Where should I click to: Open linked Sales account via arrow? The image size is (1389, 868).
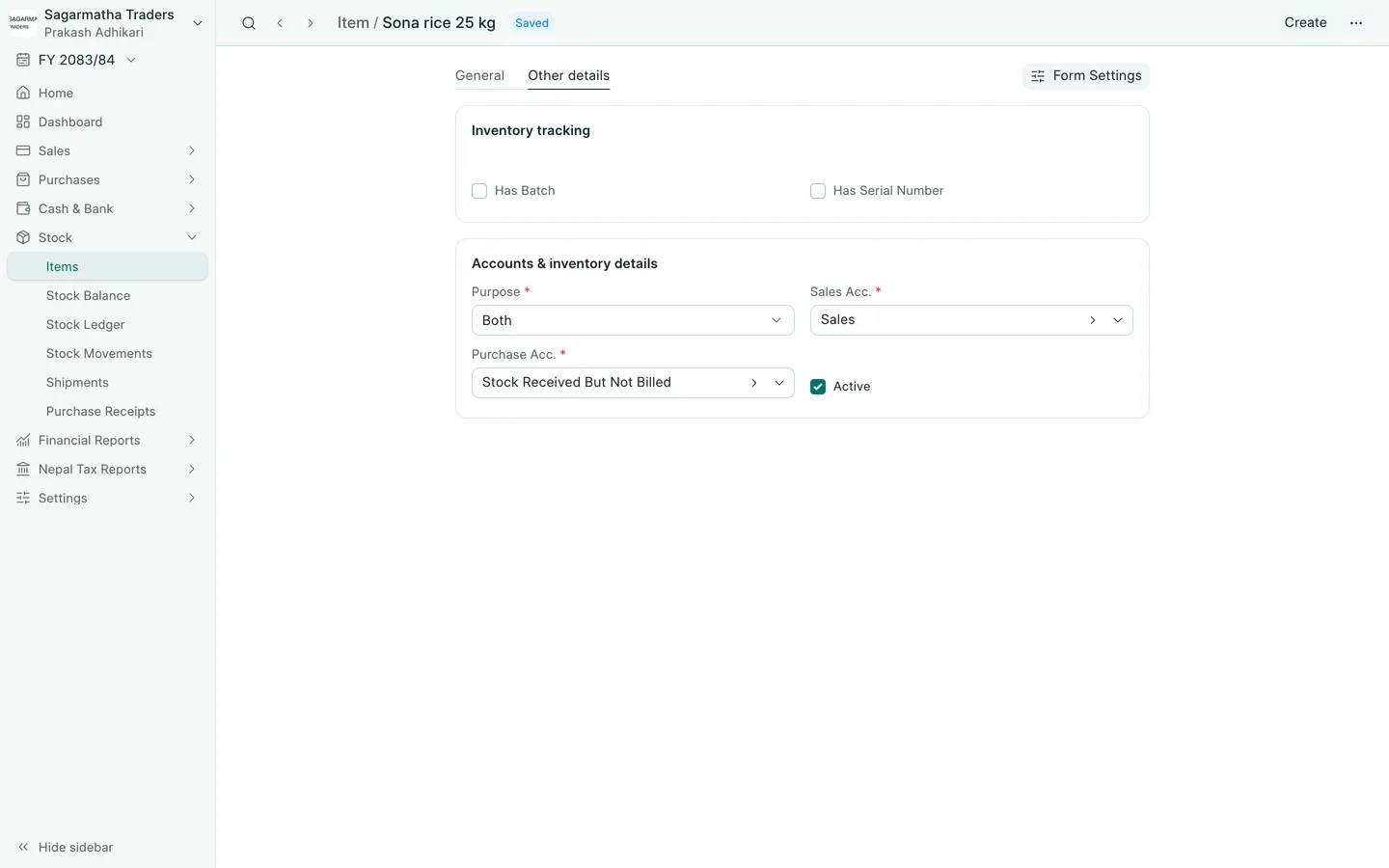1092,320
